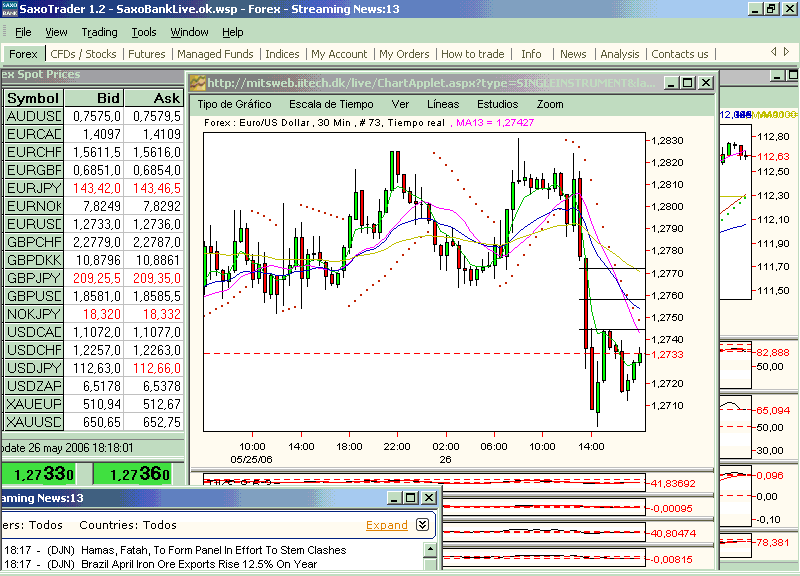
Task: Click the GBPUSD ask value 1,8585,5
Action: pos(157,296)
